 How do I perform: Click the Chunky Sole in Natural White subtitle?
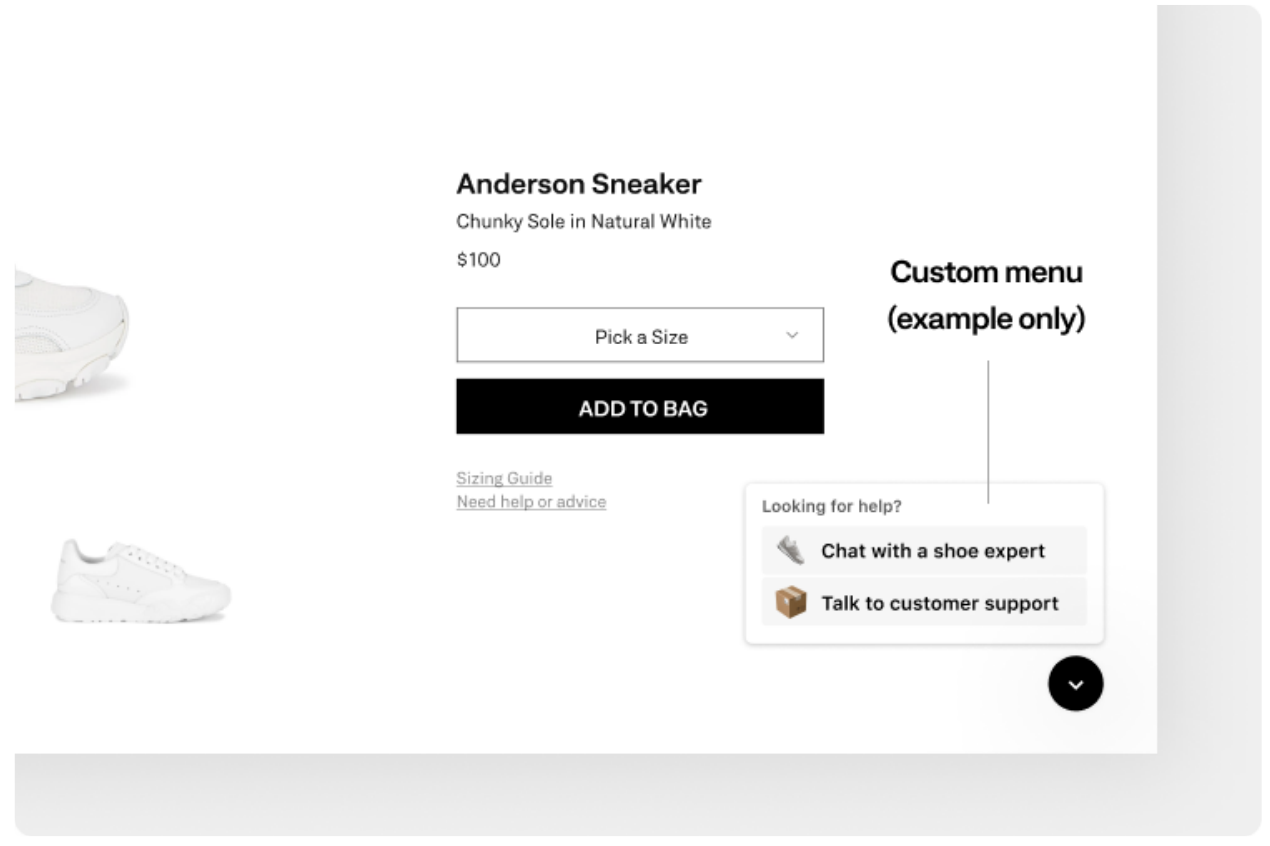tap(584, 222)
